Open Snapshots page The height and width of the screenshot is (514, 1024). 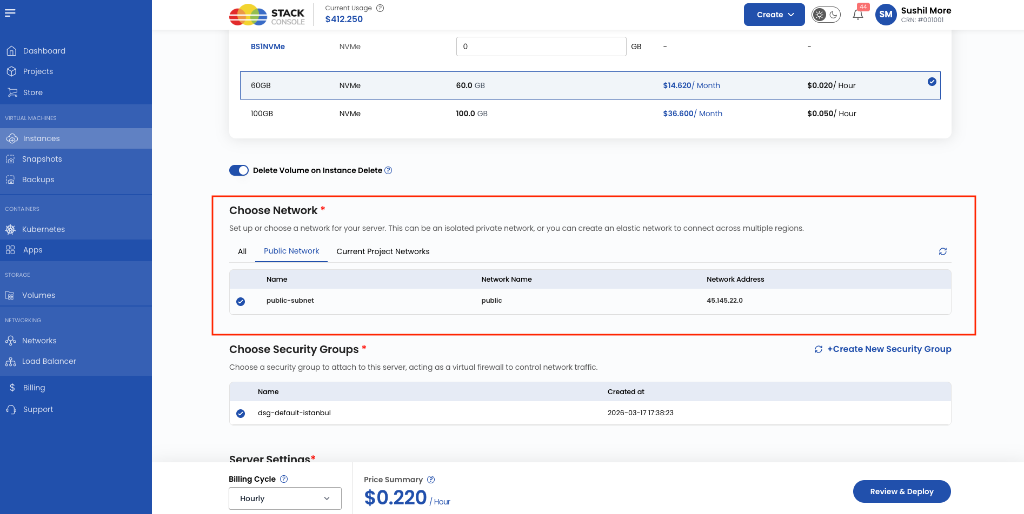[42, 159]
